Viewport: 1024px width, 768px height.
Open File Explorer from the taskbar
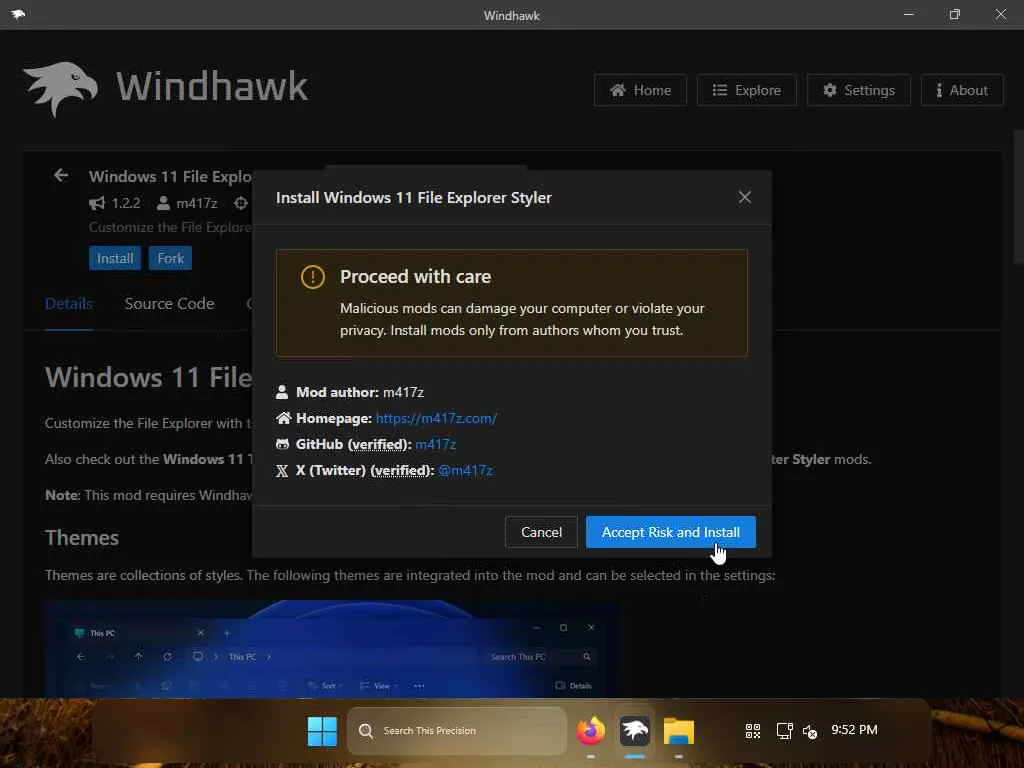[679, 731]
